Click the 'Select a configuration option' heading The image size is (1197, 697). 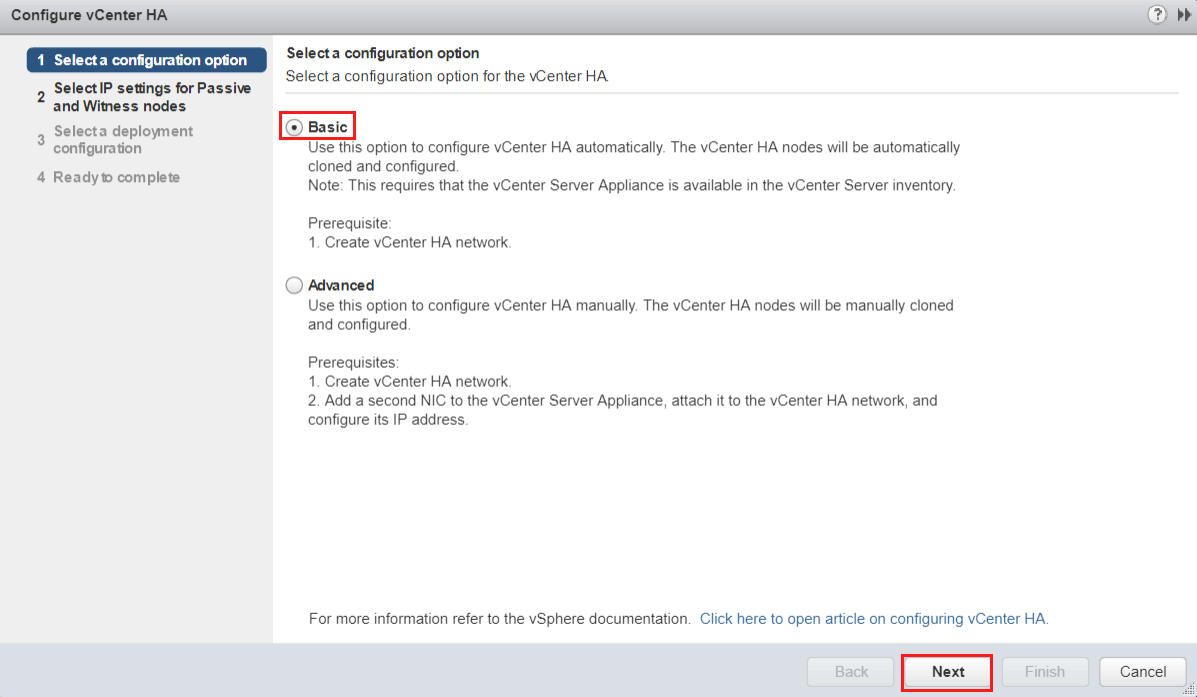tap(382, 53)
